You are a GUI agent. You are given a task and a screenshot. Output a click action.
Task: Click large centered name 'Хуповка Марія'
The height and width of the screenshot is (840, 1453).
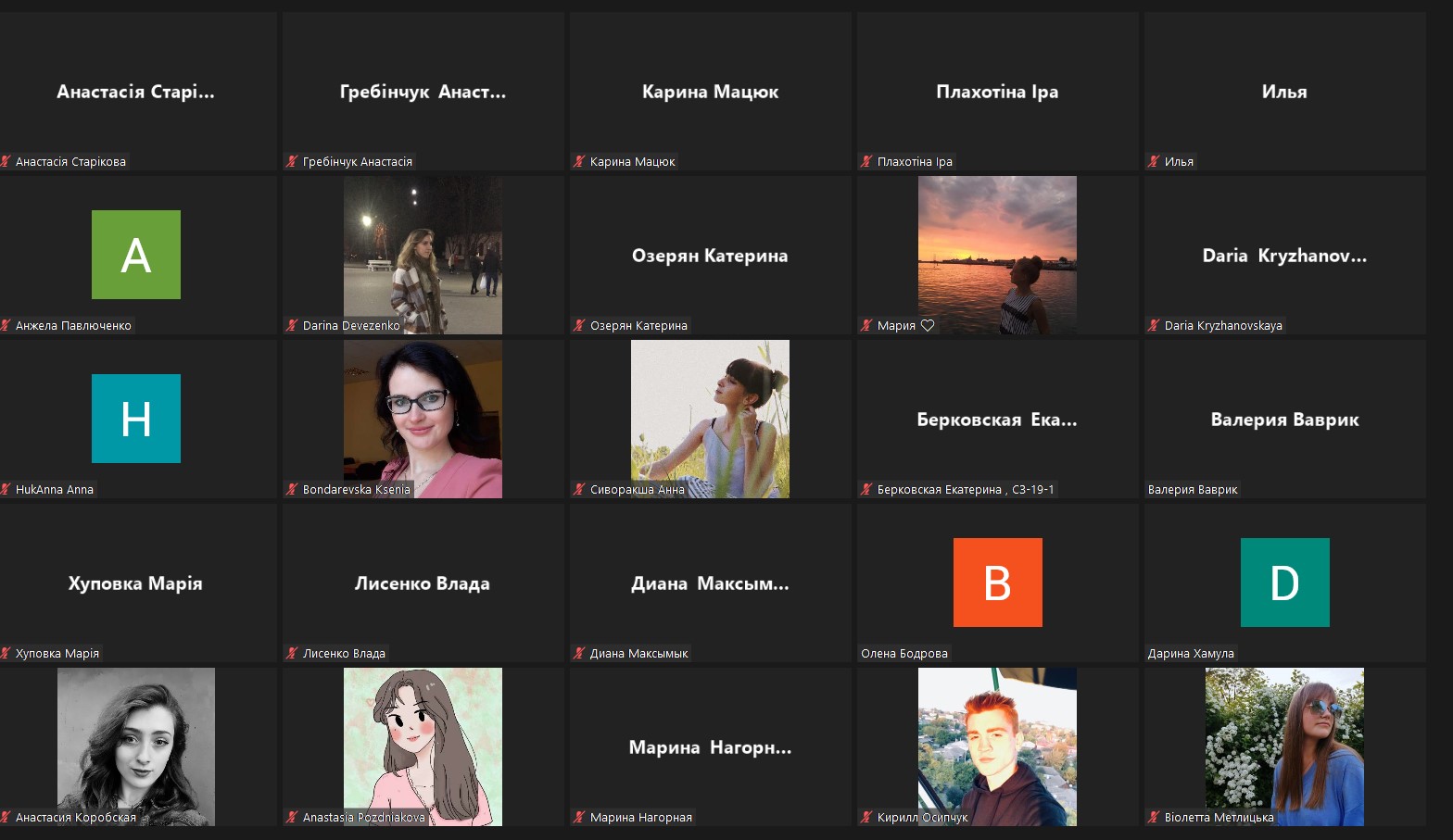pos(135,583)
